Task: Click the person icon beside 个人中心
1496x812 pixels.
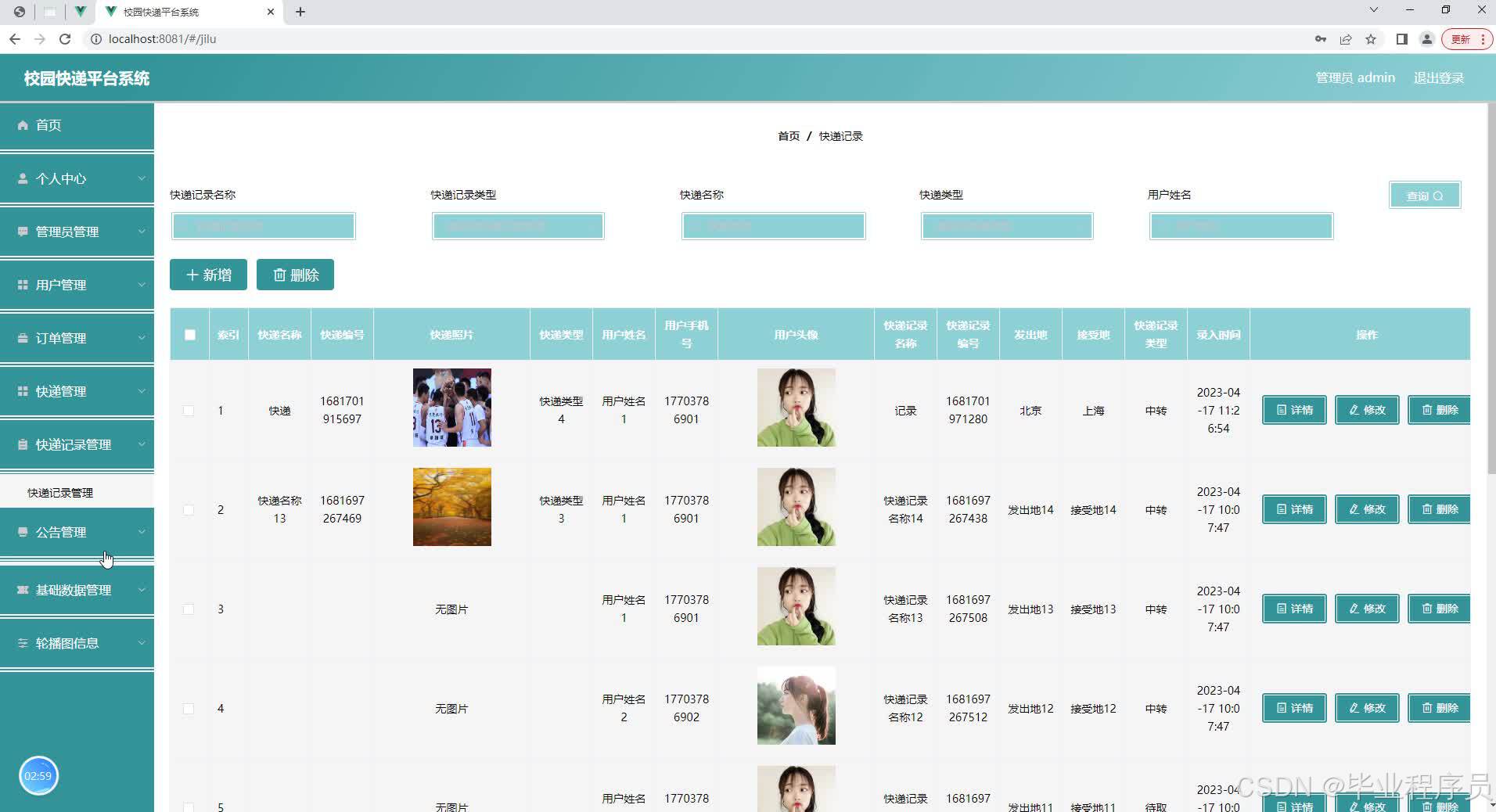Action: click(x=23, y=178)
